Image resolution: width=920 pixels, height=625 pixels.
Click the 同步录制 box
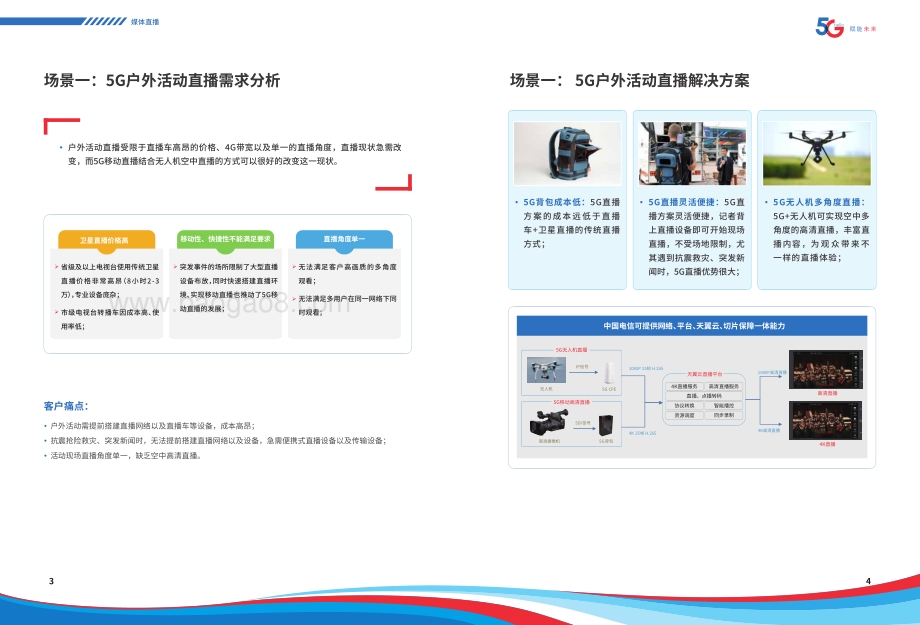click(x=724, y=415)
